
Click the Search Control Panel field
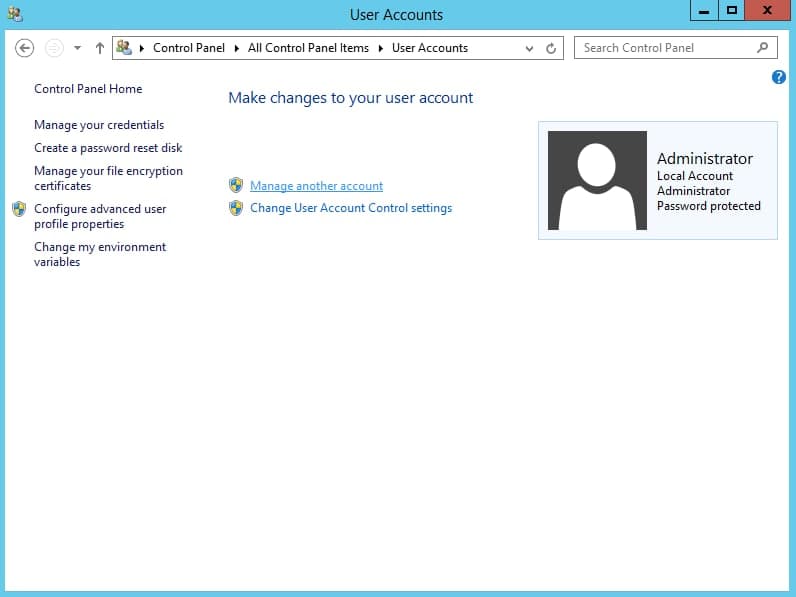click(676, 48)
